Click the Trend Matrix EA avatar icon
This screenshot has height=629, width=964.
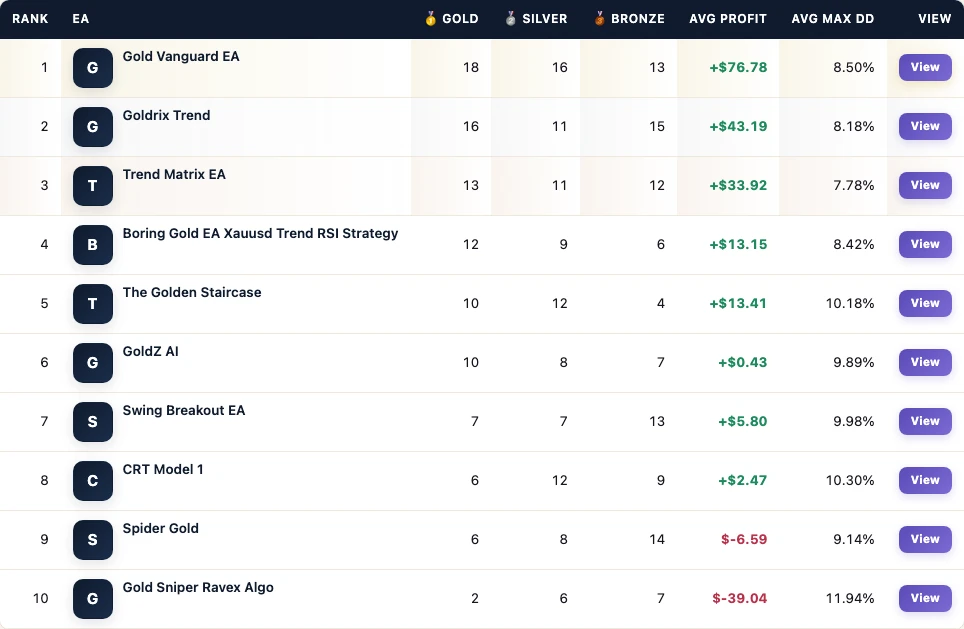93,186
